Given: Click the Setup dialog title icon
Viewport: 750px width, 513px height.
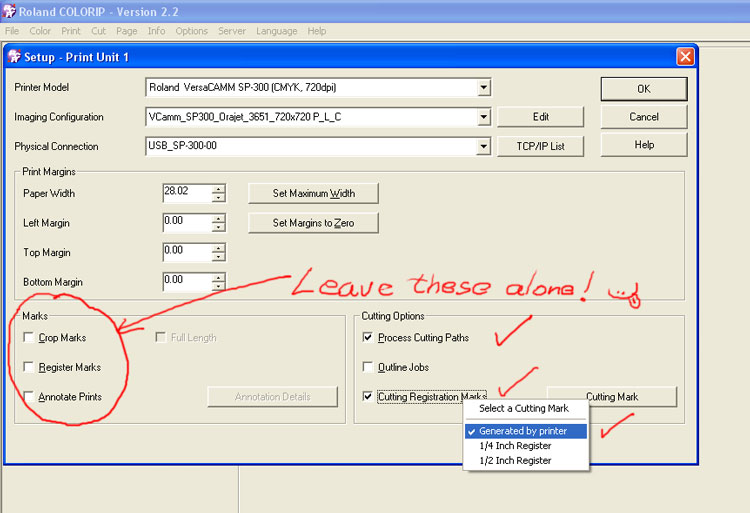Looking at the screenshot, I should (x=14, y=56).
